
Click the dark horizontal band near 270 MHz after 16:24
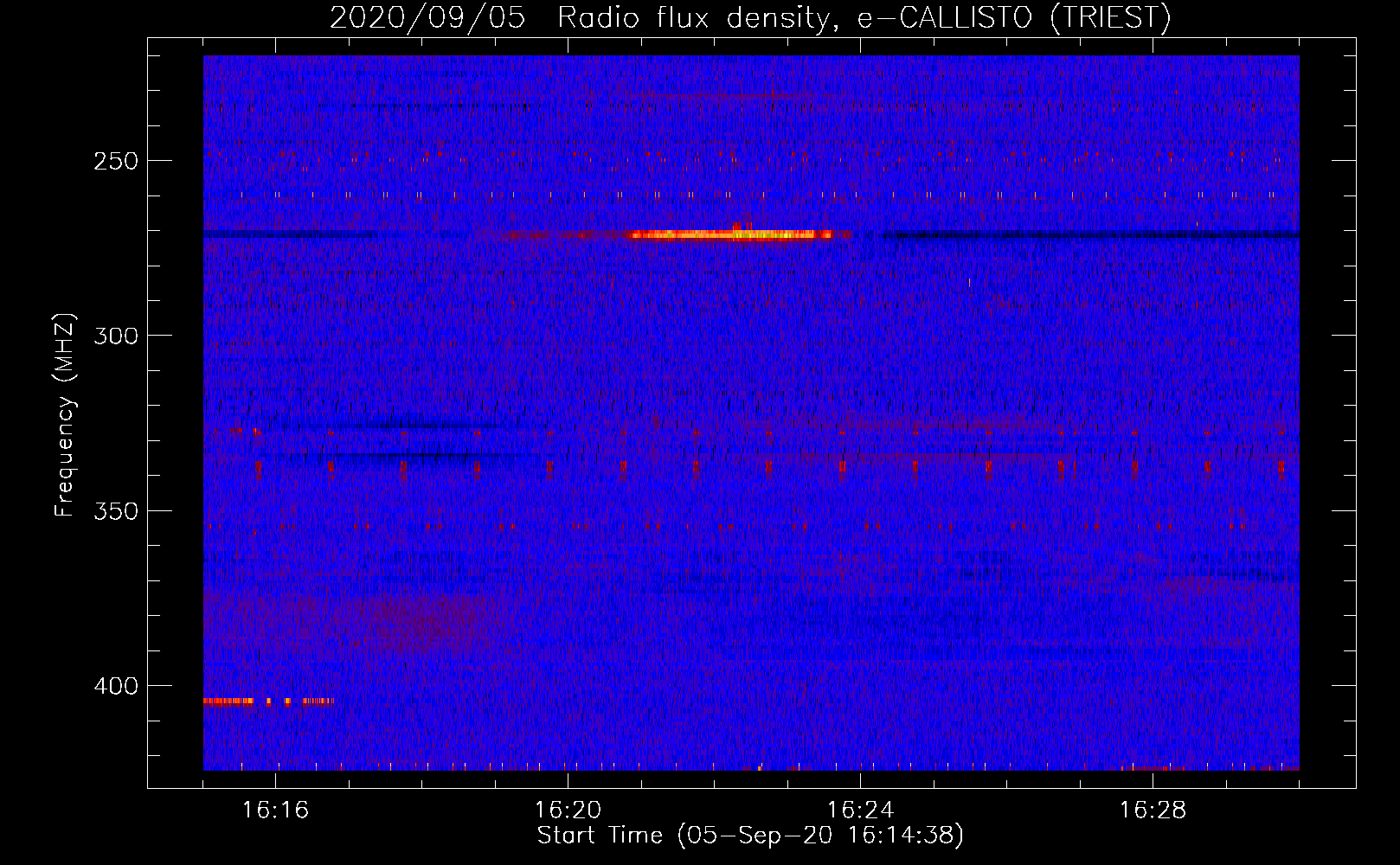(x=1090, y=234)
